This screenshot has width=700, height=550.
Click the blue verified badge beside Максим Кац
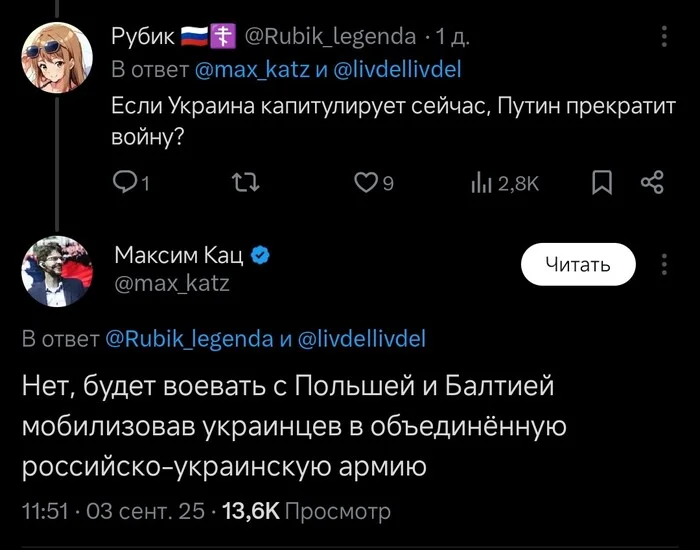click(258, 255)
